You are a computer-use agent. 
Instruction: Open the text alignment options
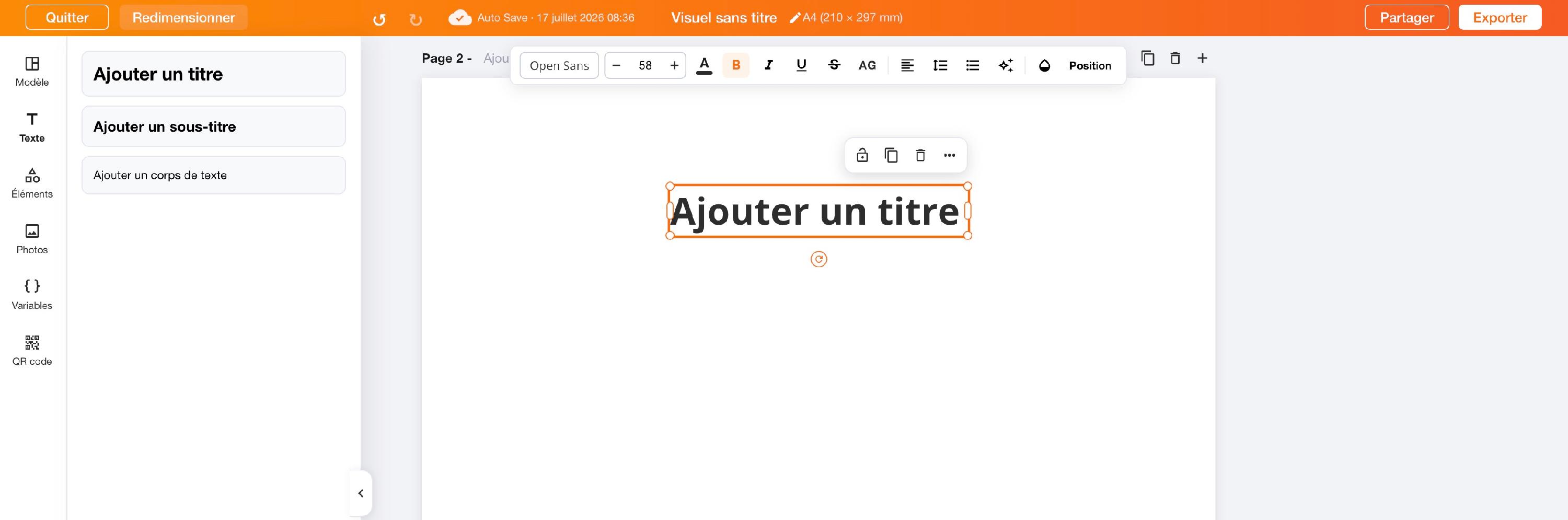point(907,65)
